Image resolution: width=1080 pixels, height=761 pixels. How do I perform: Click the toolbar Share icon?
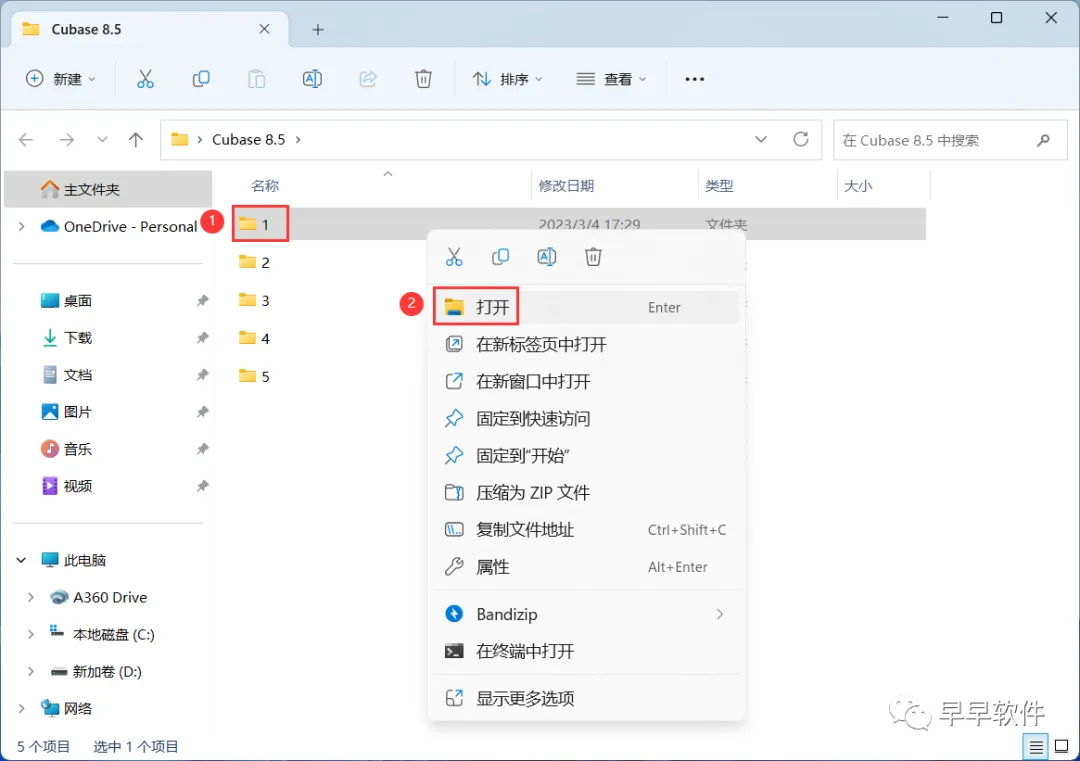point(368,79)
